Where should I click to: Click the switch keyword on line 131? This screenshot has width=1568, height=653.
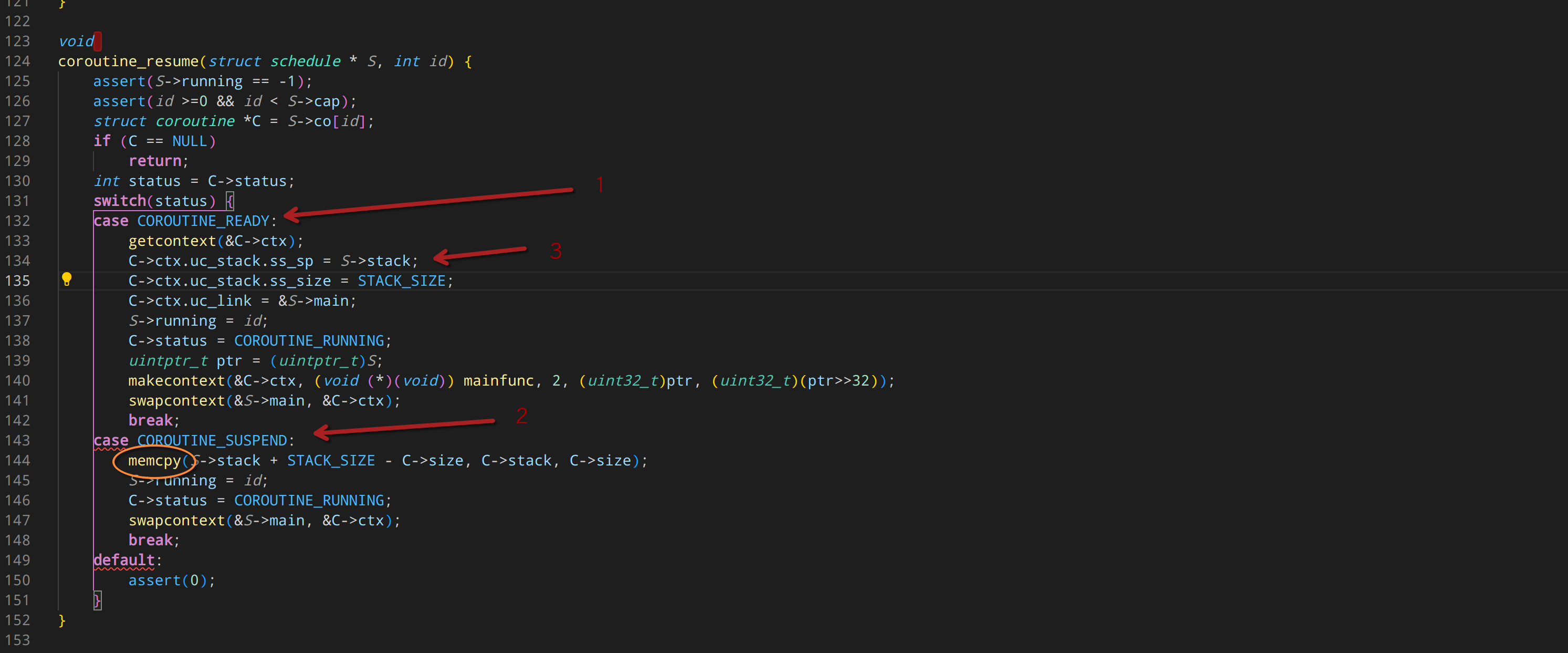[120, 201]
